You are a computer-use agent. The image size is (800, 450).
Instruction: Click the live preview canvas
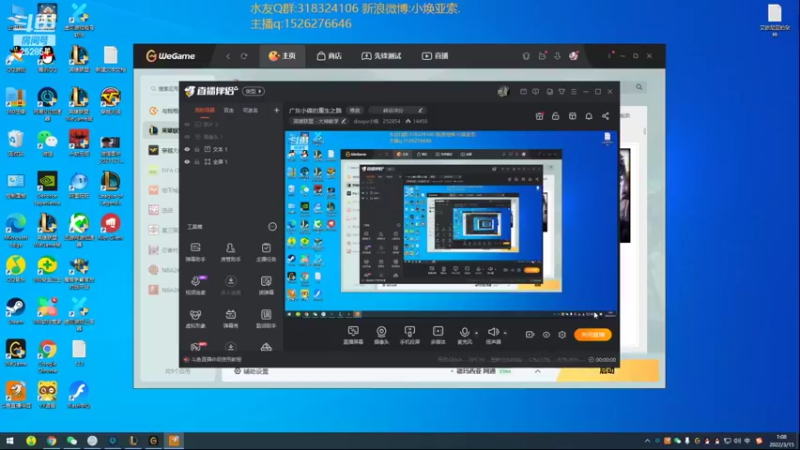[x=451, y=224]
